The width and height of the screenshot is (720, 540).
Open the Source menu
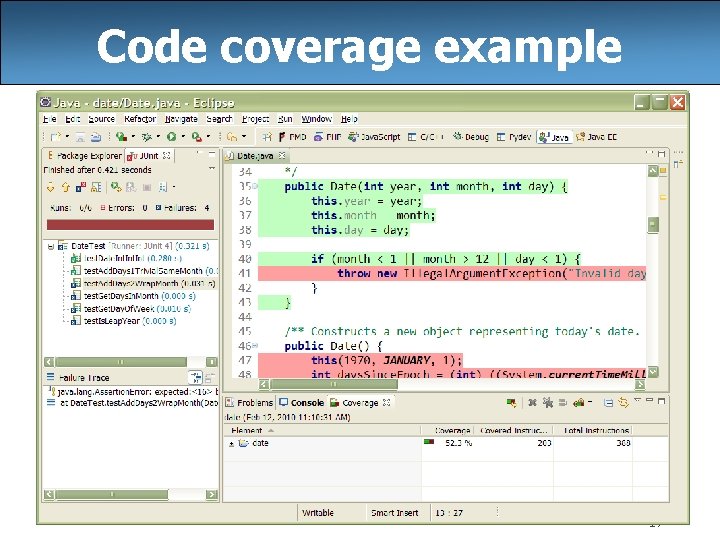click(x=101, y=119)
